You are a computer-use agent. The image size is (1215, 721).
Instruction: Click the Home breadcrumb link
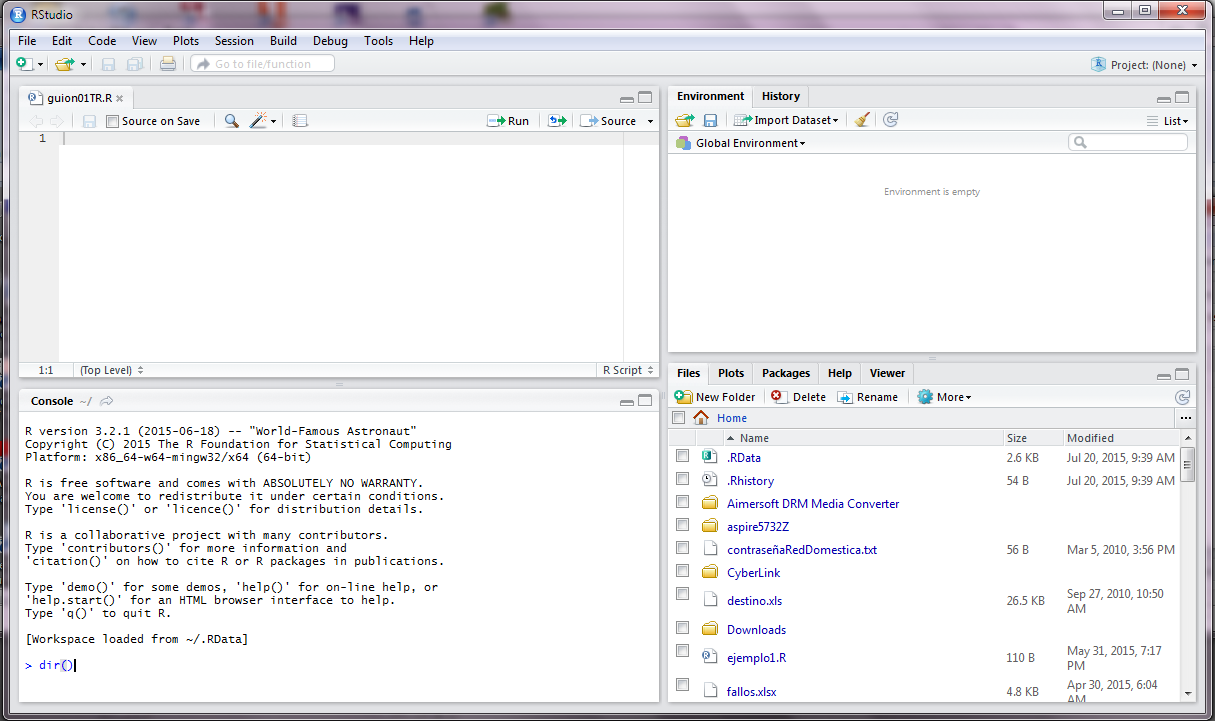(x=732, y=418)
